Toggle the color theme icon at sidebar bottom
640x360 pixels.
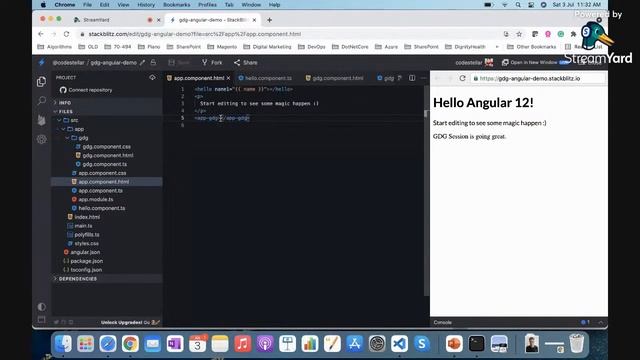tap(41, 307)
